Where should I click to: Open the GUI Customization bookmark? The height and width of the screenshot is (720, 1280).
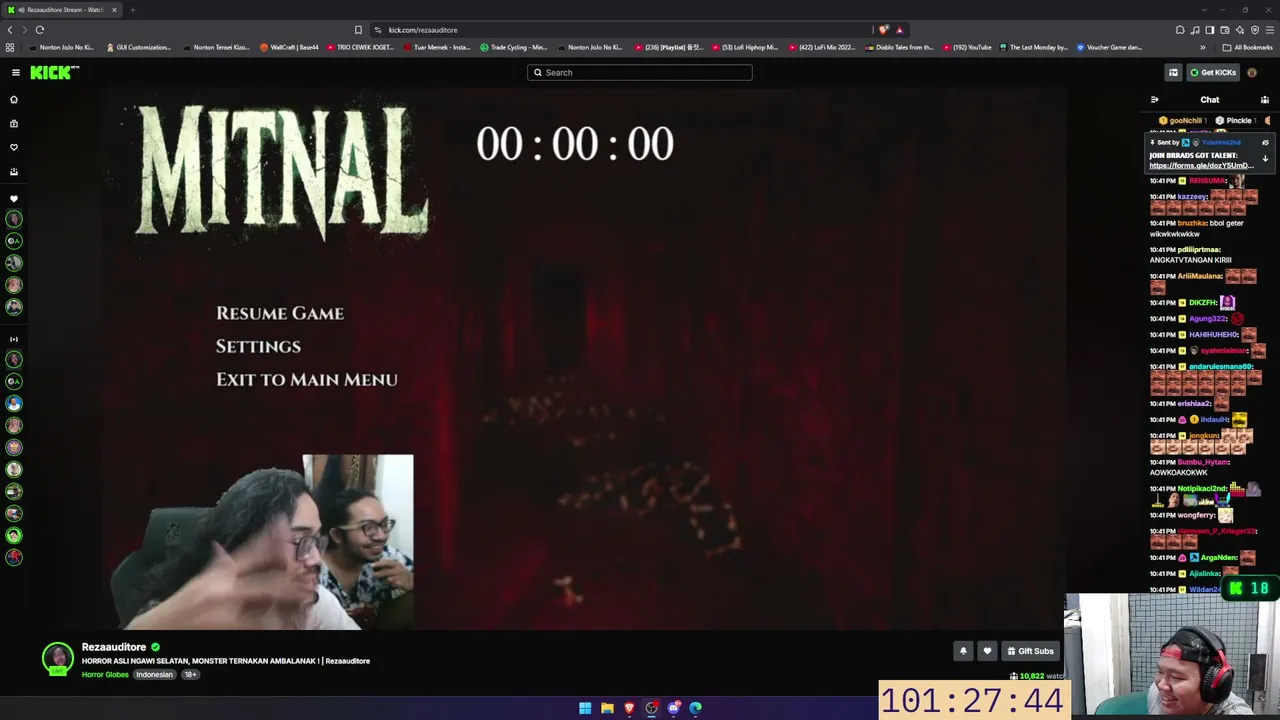coord(138,47)
